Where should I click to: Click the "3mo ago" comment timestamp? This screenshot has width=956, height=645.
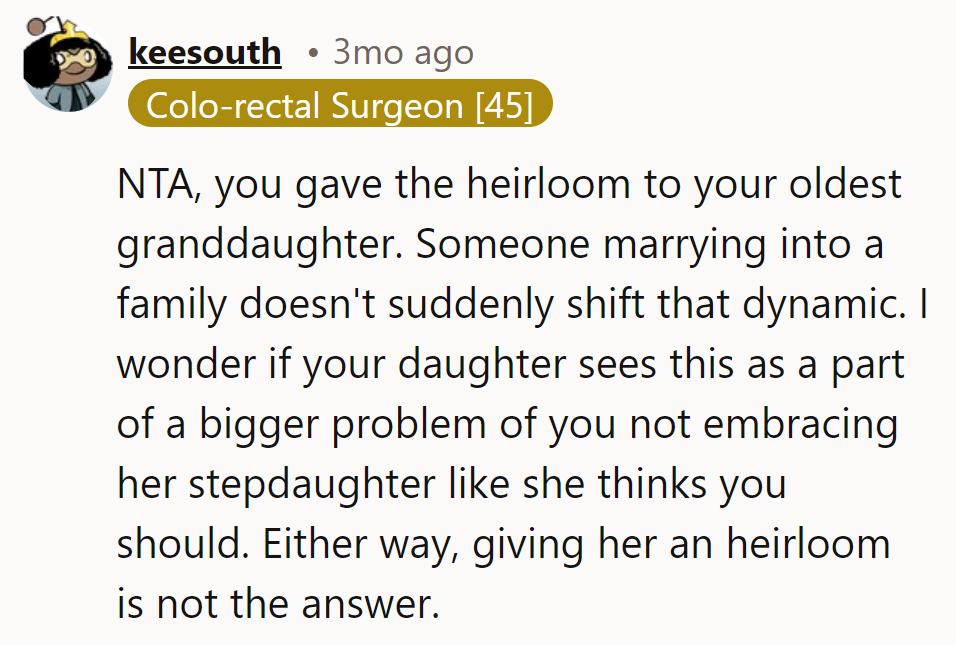click(403, 52)
